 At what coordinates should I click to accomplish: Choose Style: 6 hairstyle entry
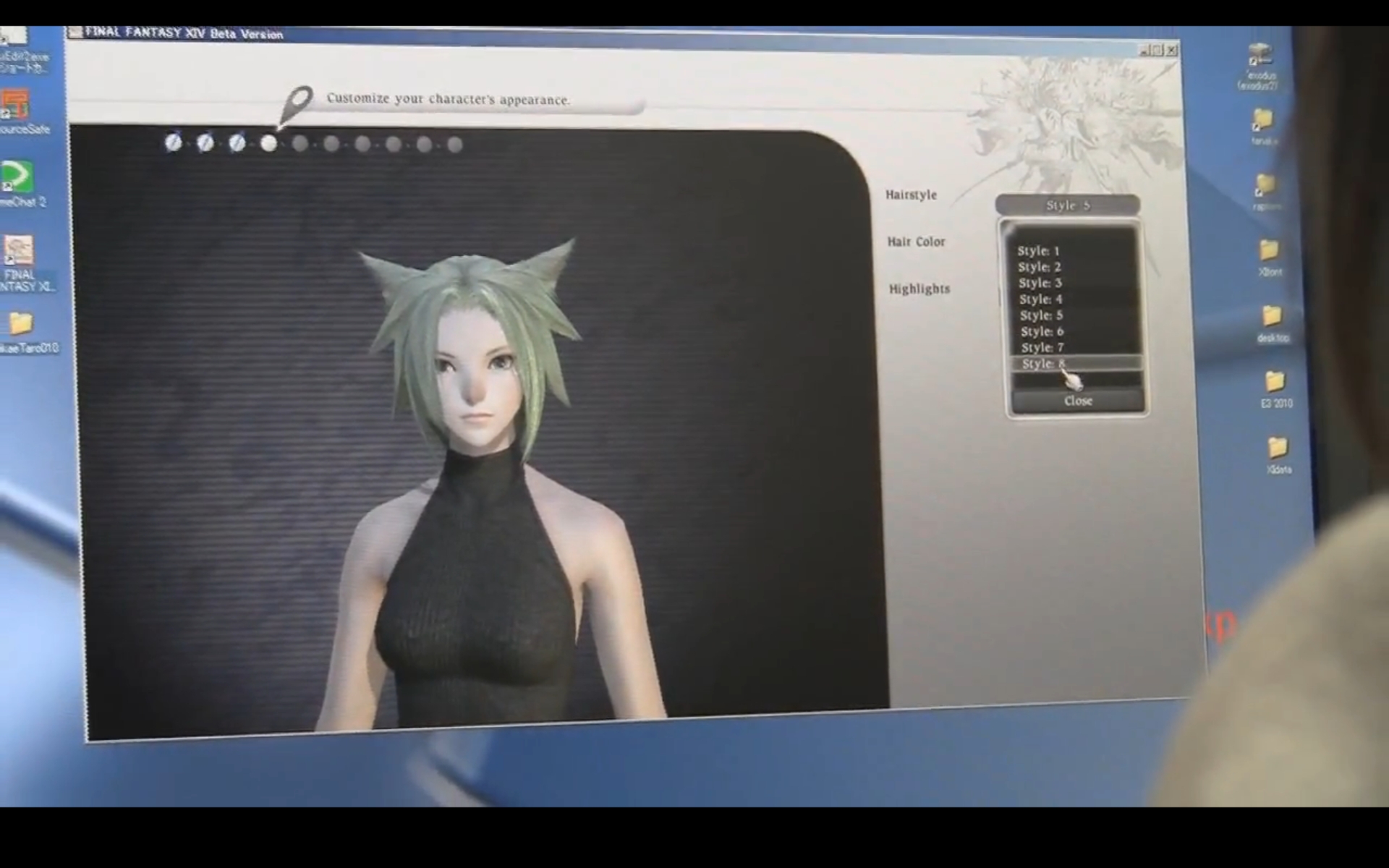(x=1042, y=331)
